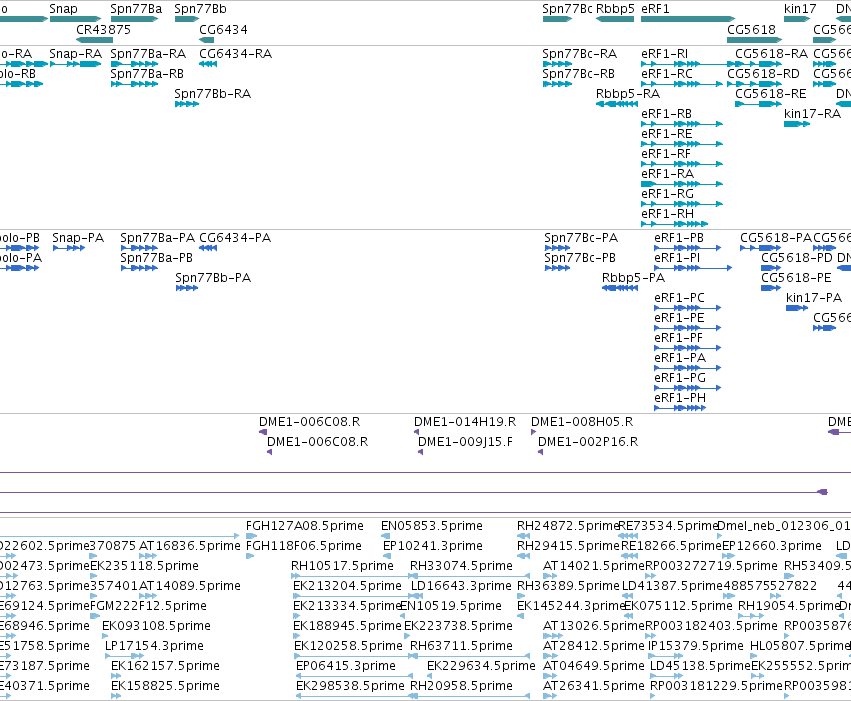Click protein Spn77Bc-PA
Viewport: 851px width, 701px height.
pyautogui.click(x=557, y=248)
